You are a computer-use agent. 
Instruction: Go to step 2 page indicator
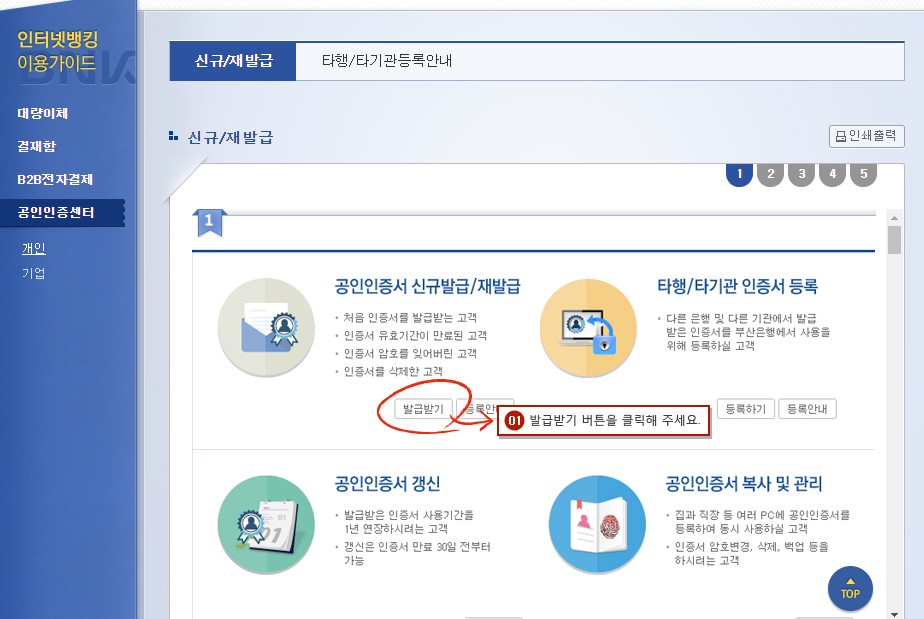(x=770, y=173)
